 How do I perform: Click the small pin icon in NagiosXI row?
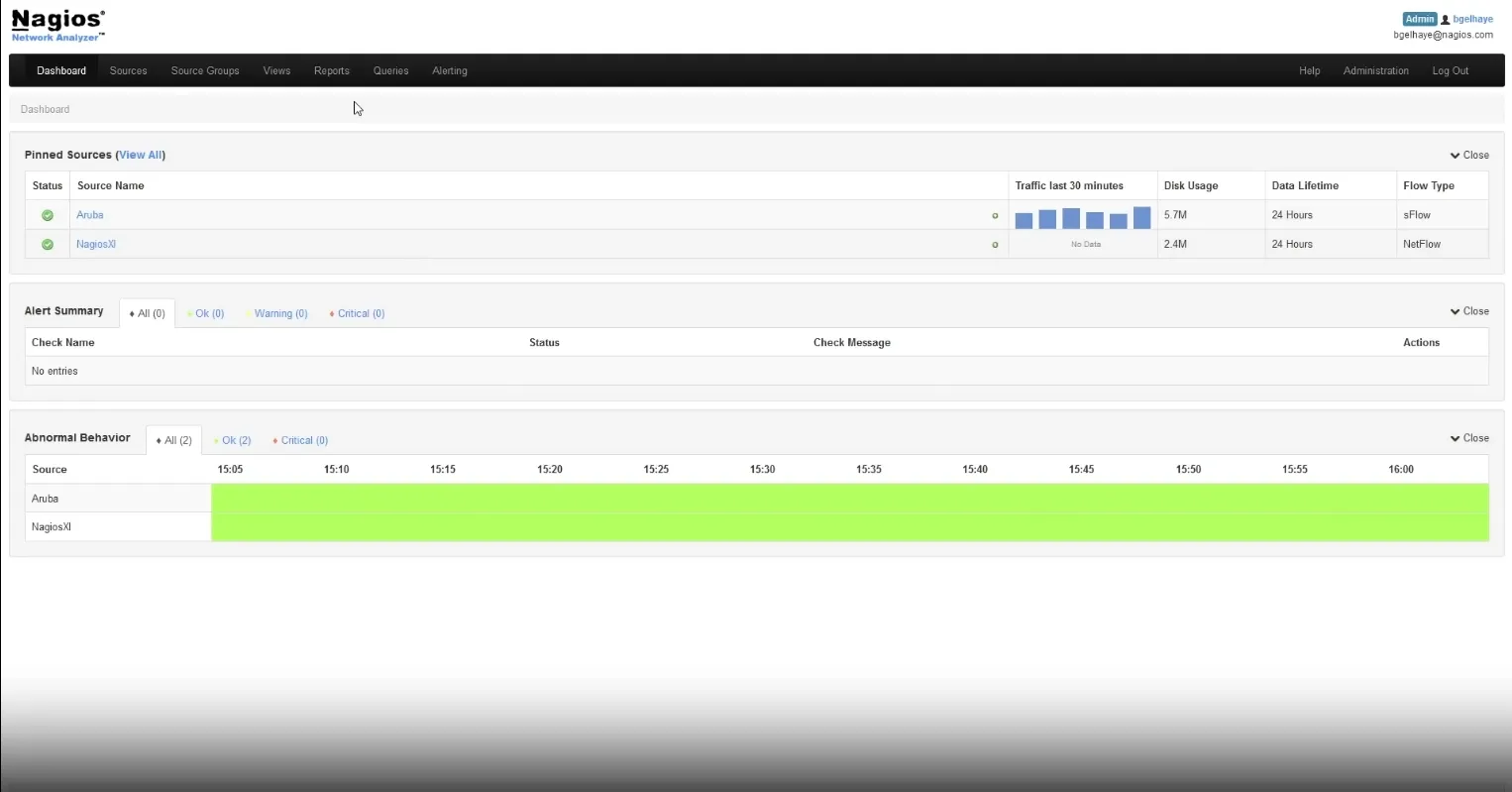tap(995, 245)
